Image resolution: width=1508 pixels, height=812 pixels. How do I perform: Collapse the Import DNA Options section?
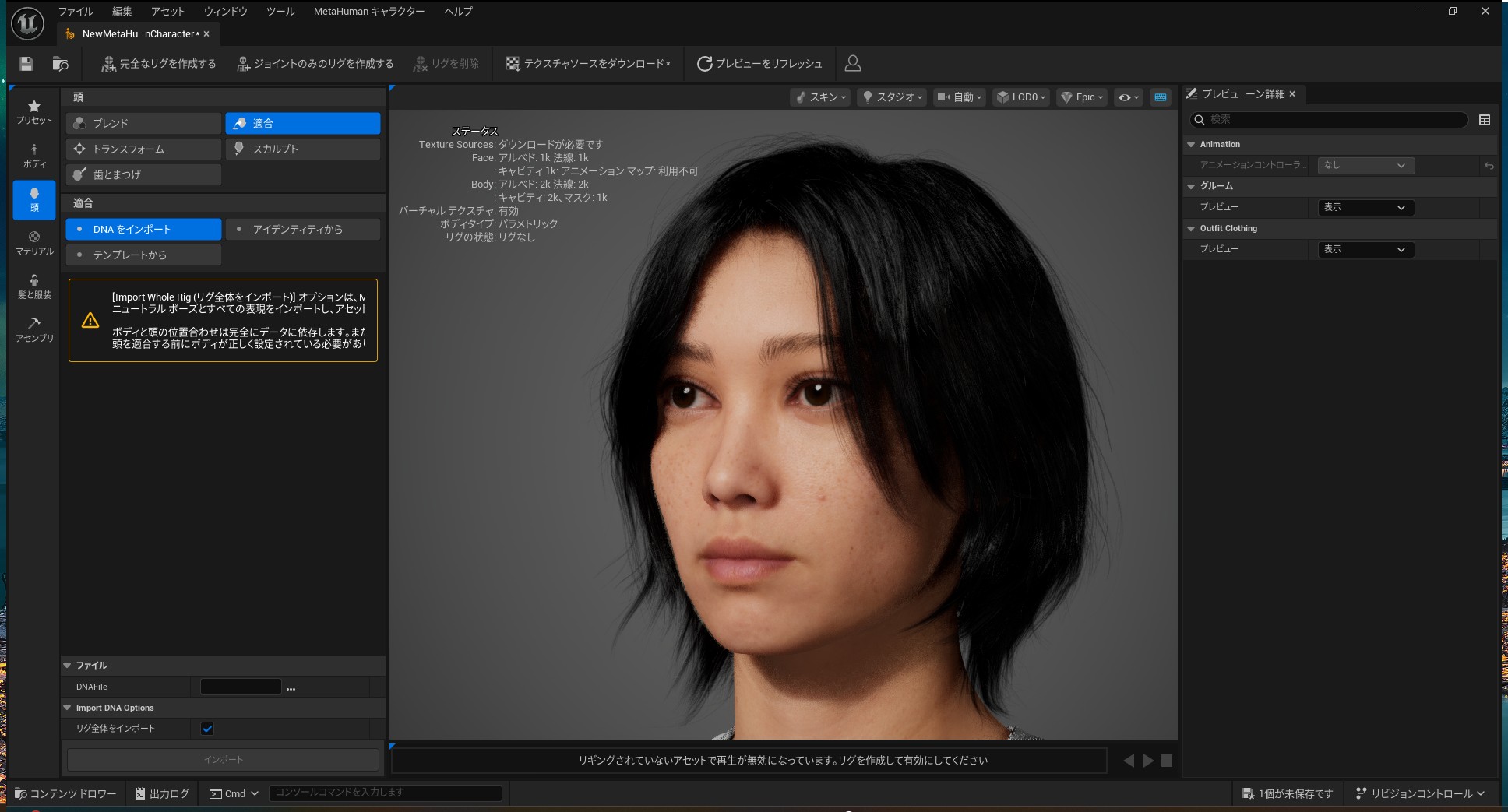68,708
